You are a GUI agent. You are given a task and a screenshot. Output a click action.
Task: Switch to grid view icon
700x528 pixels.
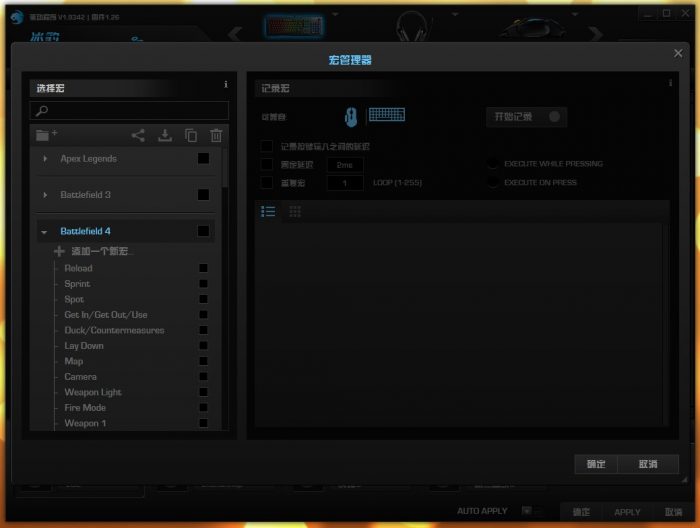click(295, 212)
